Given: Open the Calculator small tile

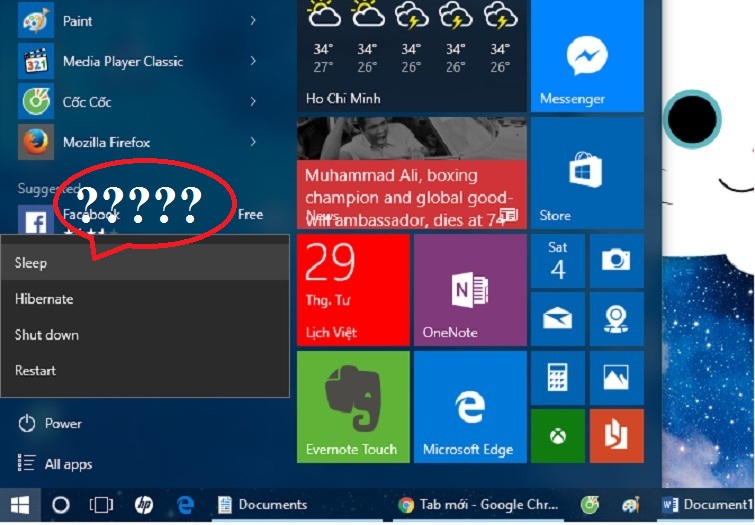Looking at the screenshot, I should pyautogui.click(x=557, y=377).
